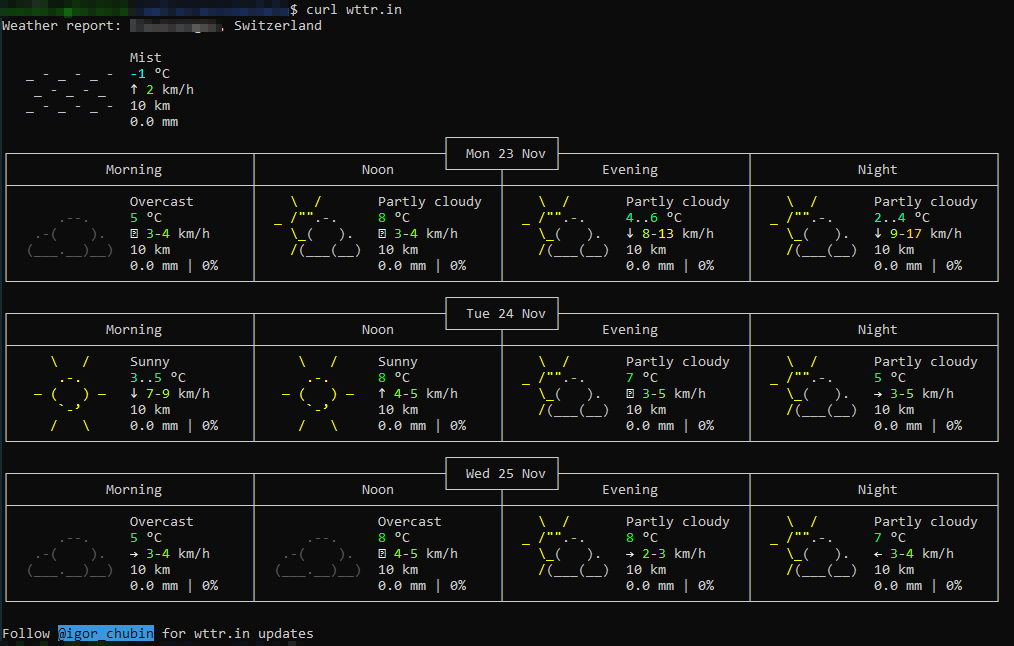Select the 'Mon 23 Nov' date header
The image size is (1014, 646).
(505, 153)
